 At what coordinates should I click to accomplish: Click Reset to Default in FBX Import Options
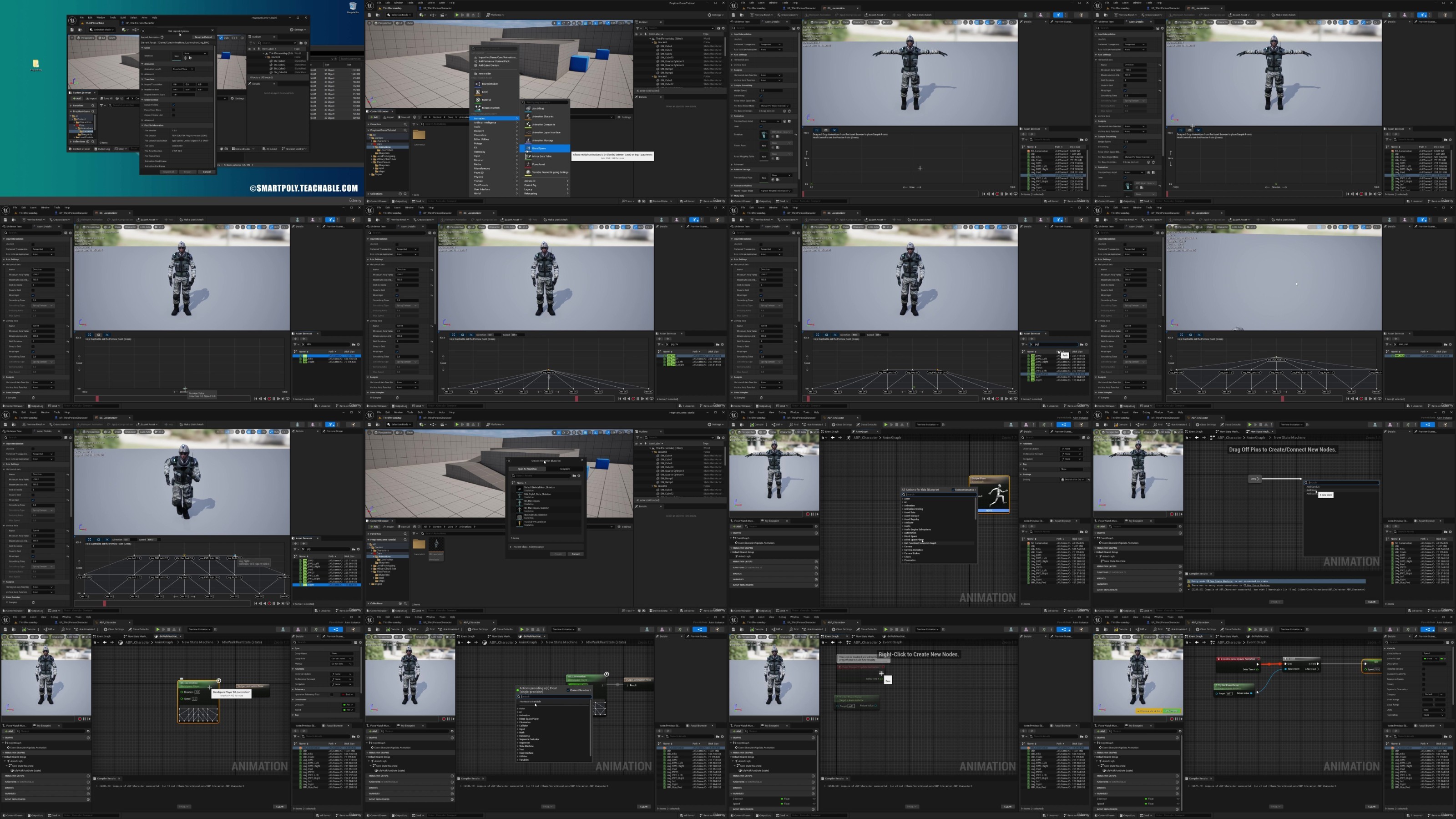(x=203, y=37)
